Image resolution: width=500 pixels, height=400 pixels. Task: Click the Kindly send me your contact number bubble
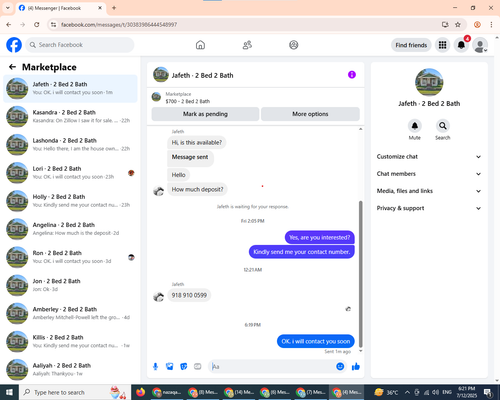(302, 252)
